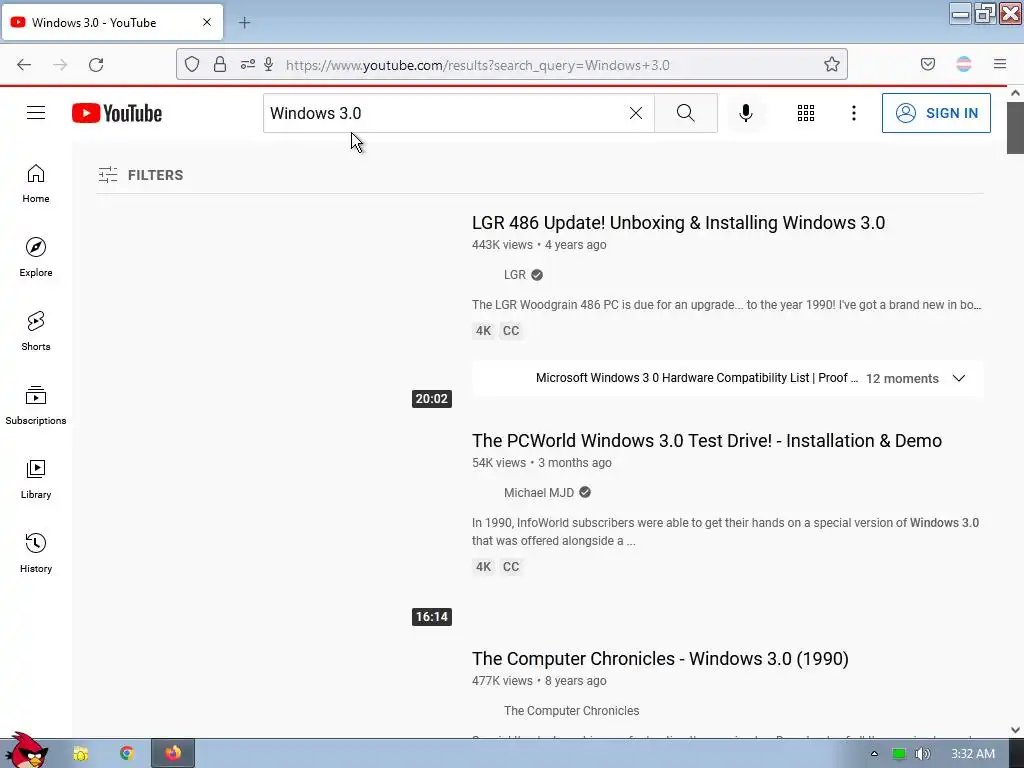Open The Computer Chronicles Windows 3.0 video

point(660,659)
